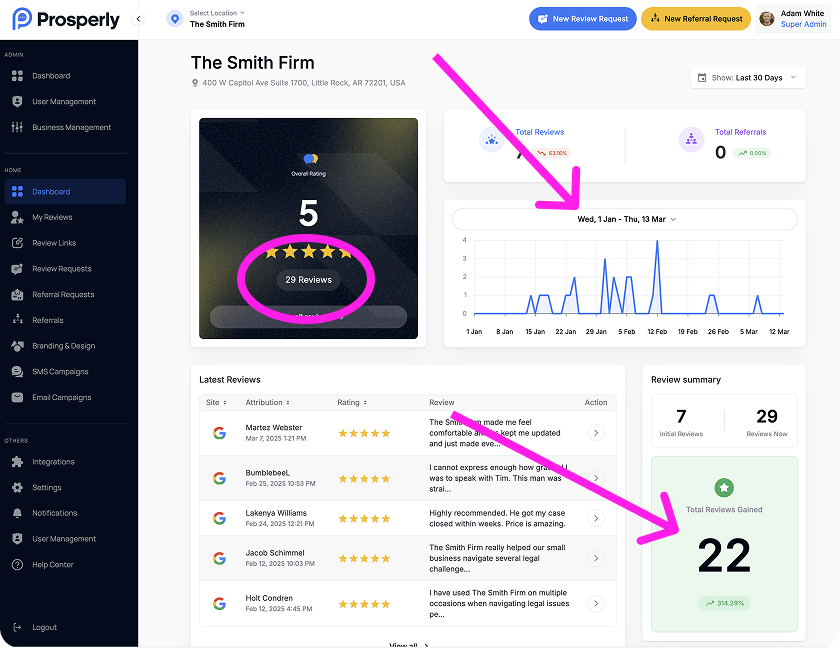
Task: Click the 7 Initial Reviews value
Action: (x=681, y=416)
